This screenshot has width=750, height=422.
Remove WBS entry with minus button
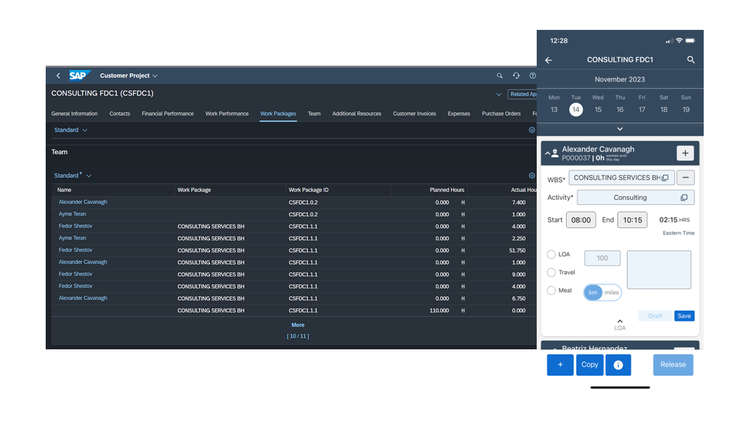point(685,178)
